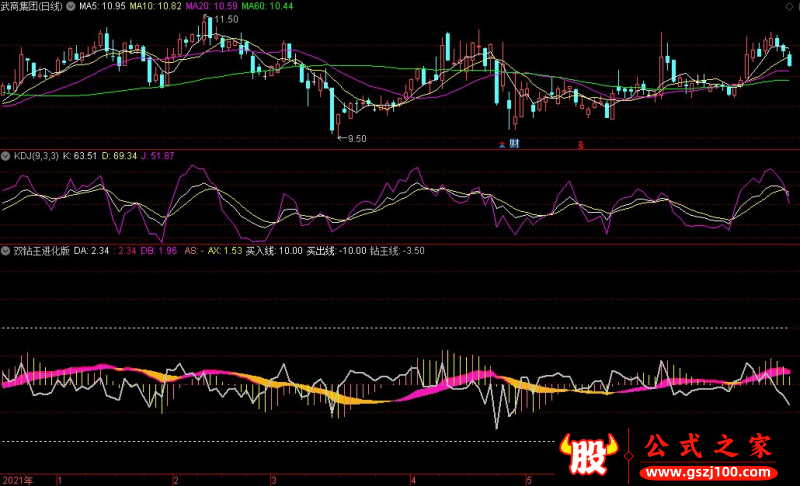
Task: Click the 财 financial report marker
Action: point(514,144)
